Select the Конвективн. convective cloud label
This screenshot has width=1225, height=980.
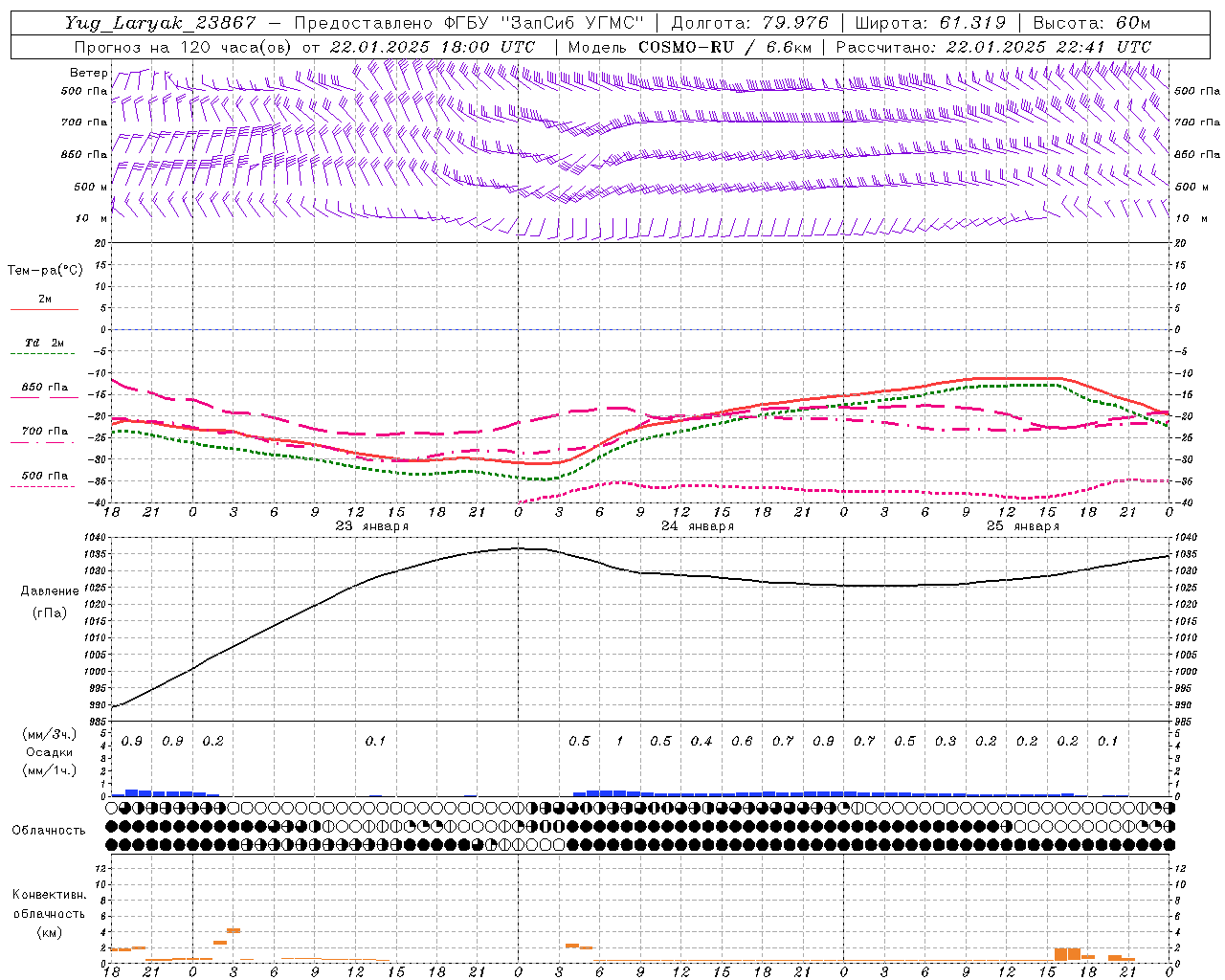coord(49,895)
